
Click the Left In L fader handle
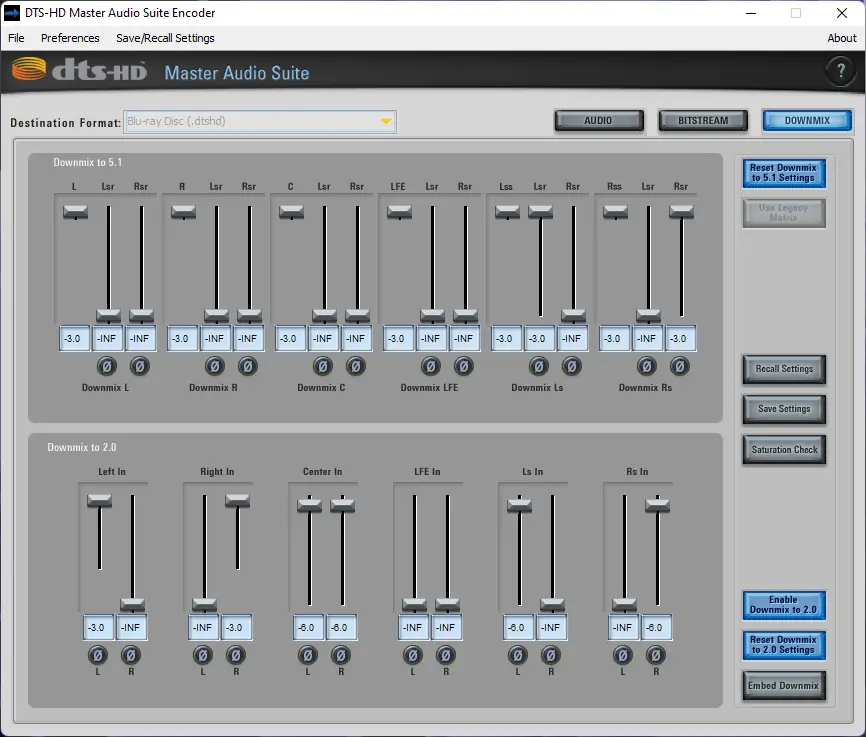99,501
